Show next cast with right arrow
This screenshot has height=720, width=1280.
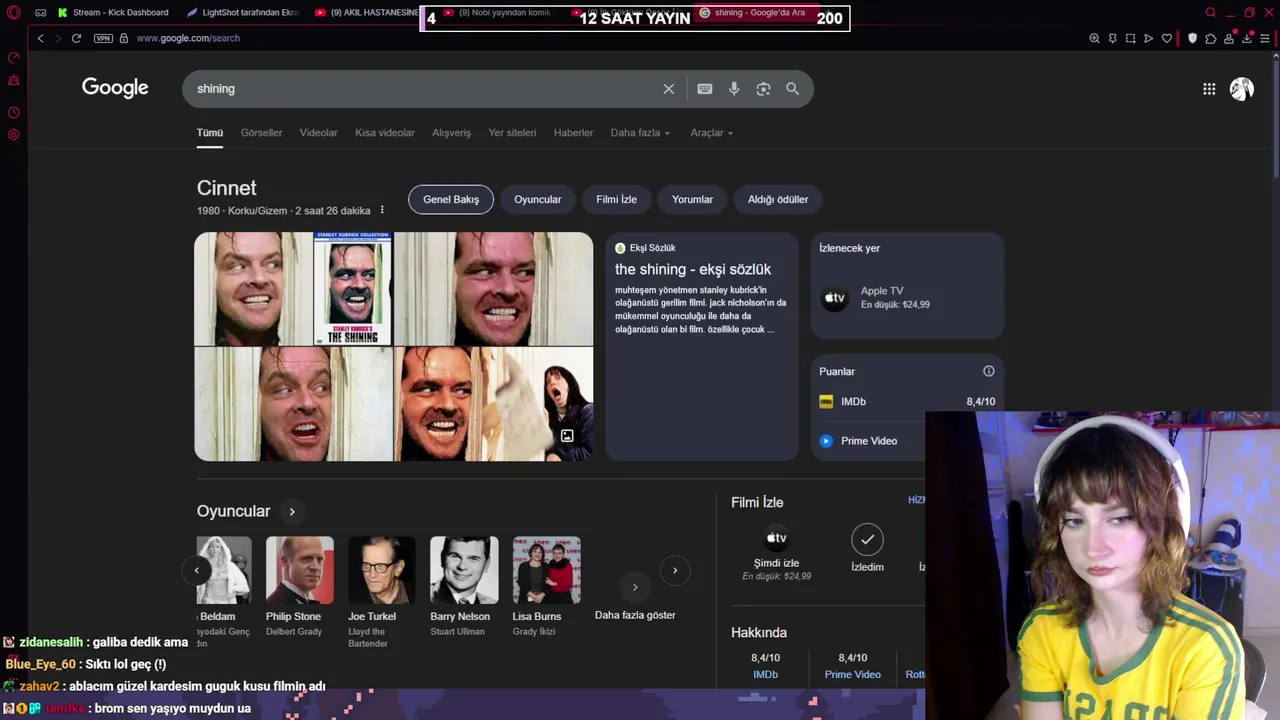675,570
